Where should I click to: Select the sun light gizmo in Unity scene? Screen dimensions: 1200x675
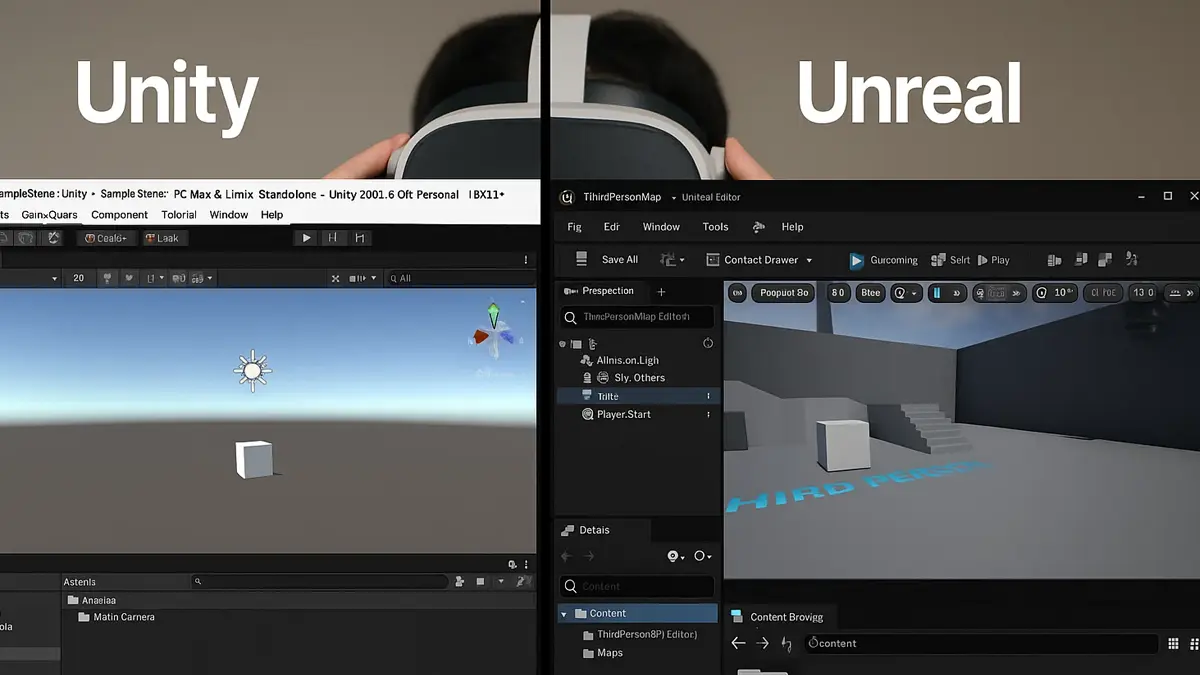tap(253, 371)
